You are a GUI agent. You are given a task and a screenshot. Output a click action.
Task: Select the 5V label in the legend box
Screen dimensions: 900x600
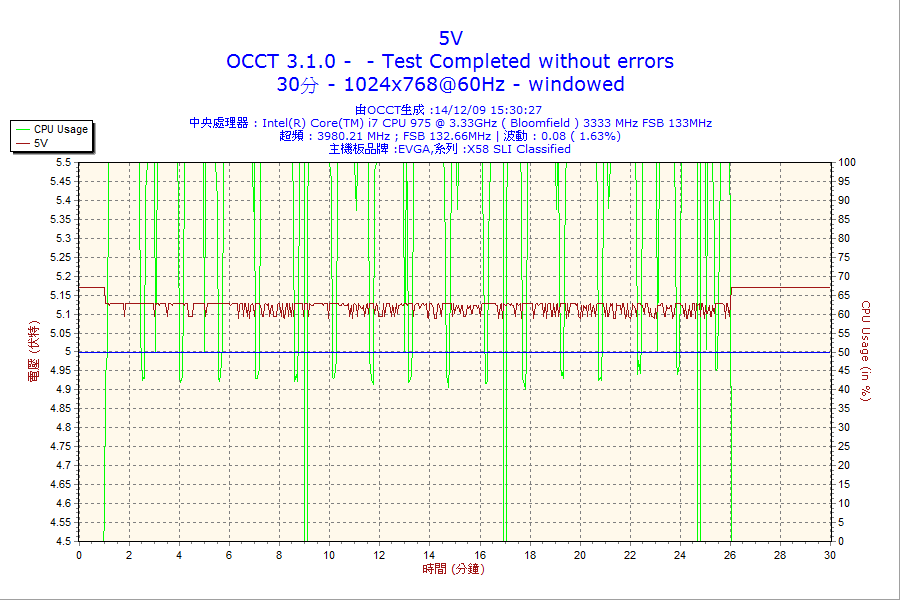(x=41, y=143)
